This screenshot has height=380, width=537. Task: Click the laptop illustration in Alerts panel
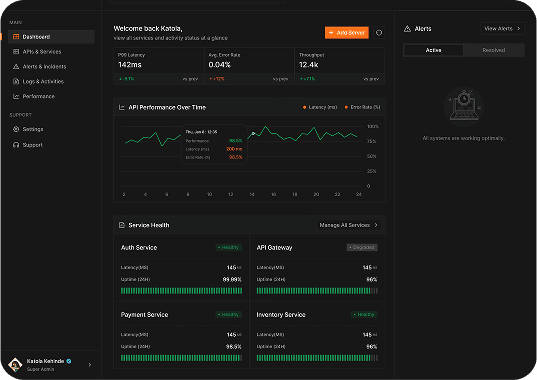[463, 107]
